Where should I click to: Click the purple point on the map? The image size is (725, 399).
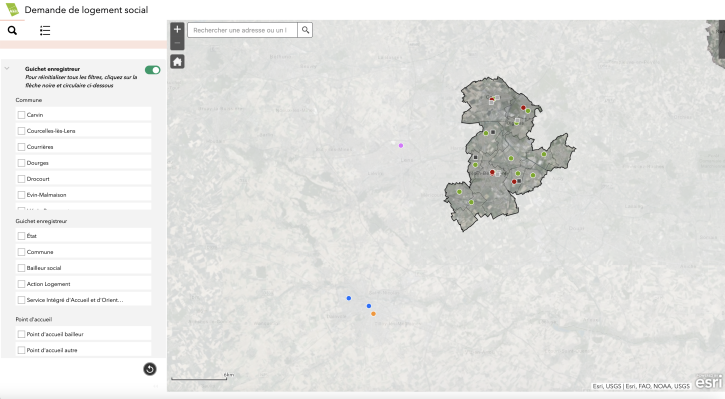401,146
